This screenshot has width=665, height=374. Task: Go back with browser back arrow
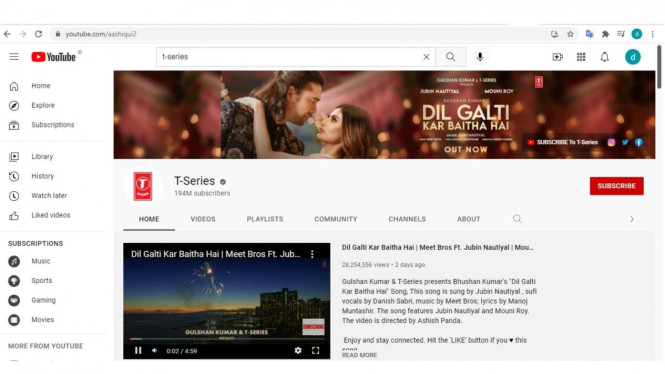[x=7, y=34]
